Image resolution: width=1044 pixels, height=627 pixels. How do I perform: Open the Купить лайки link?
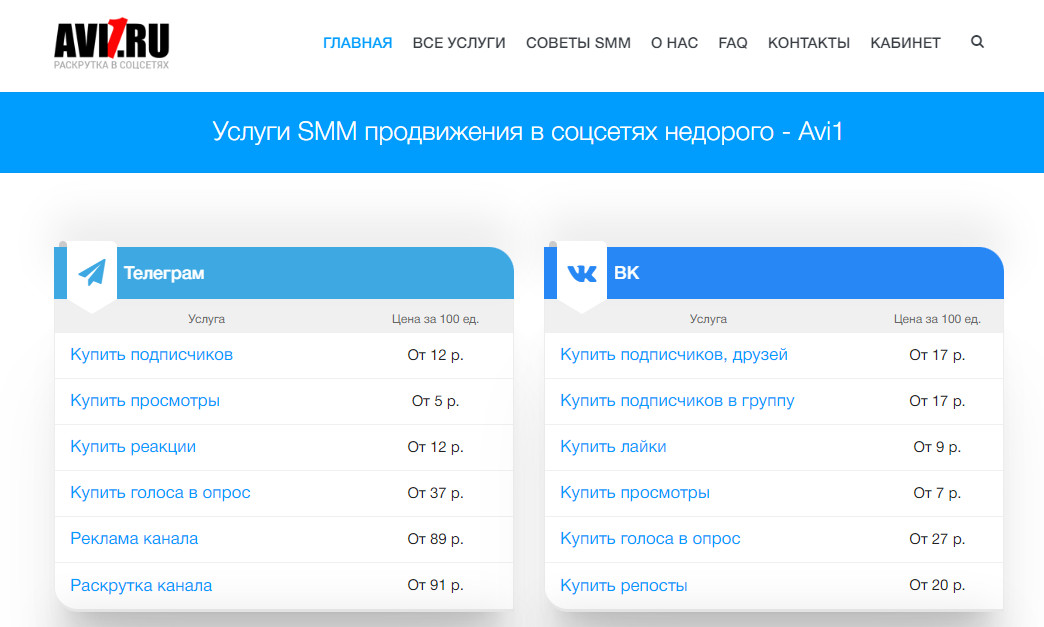(613, 447)
